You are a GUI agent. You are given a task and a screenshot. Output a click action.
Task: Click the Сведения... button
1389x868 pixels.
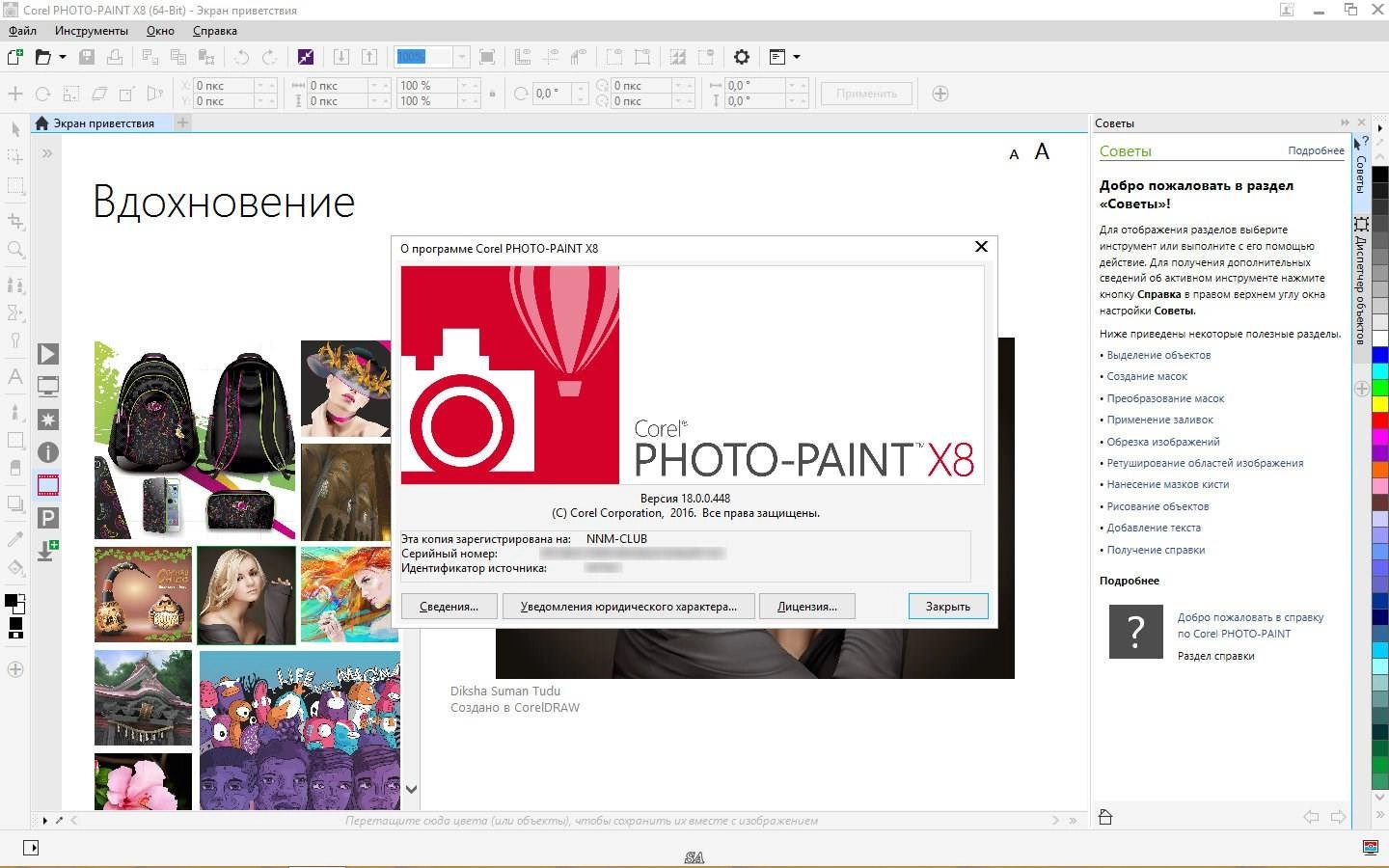pos(449,607)
